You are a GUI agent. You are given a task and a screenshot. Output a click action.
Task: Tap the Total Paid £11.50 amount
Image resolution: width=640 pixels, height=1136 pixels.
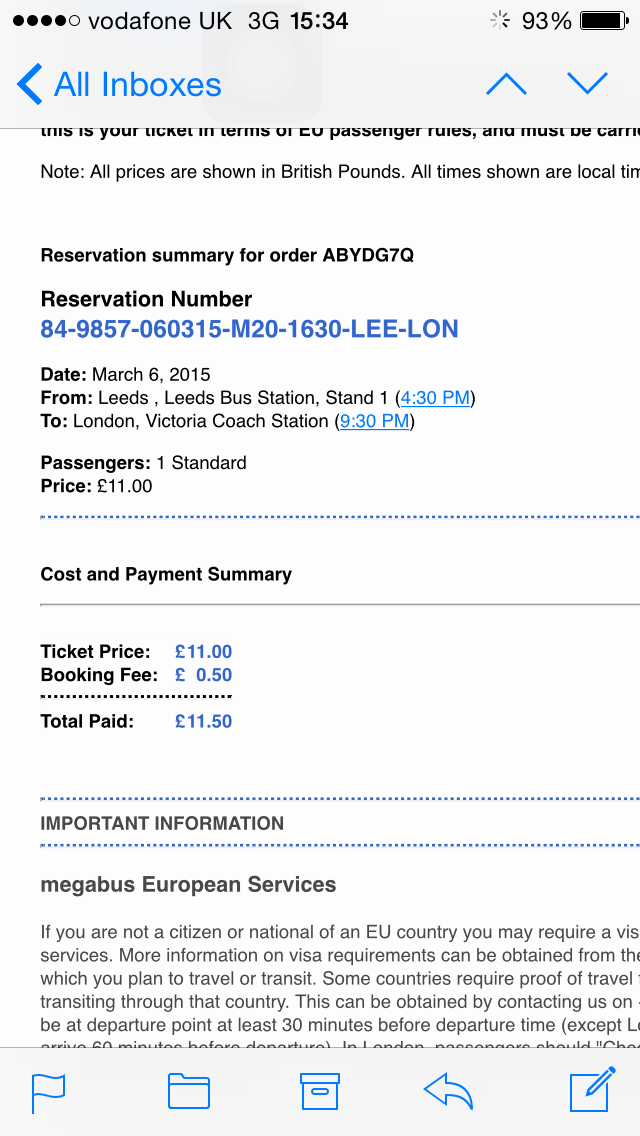coord(204,721)
